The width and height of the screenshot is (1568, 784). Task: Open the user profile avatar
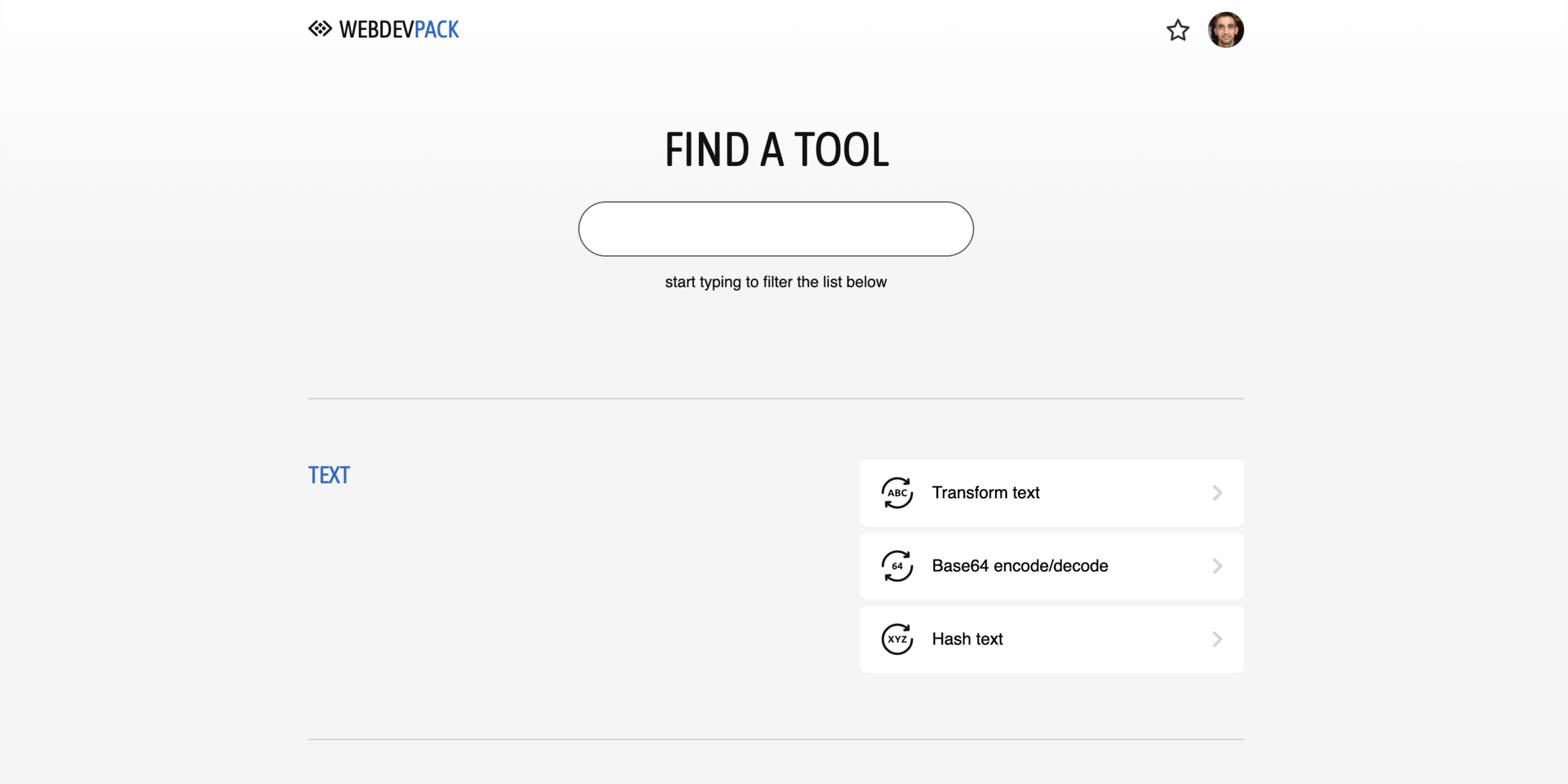click(x=1225, y=30)
